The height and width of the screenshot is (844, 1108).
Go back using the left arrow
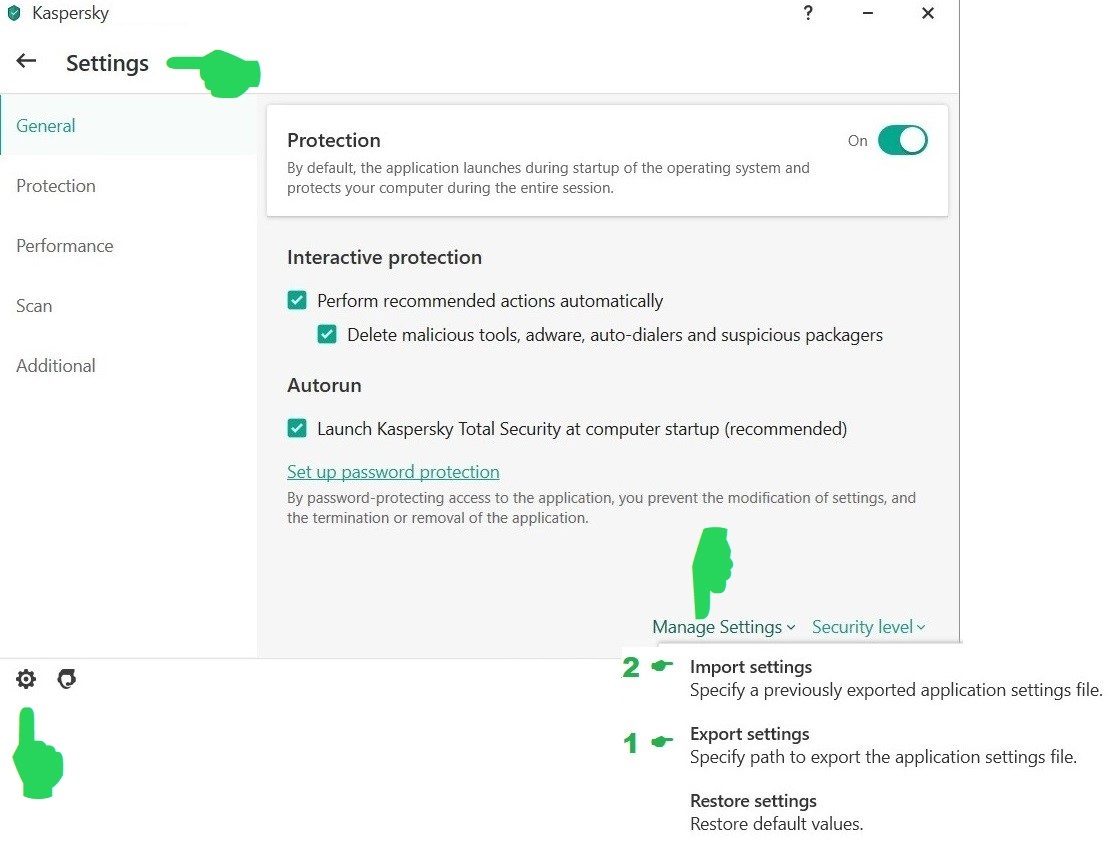(x=26, y=61)
